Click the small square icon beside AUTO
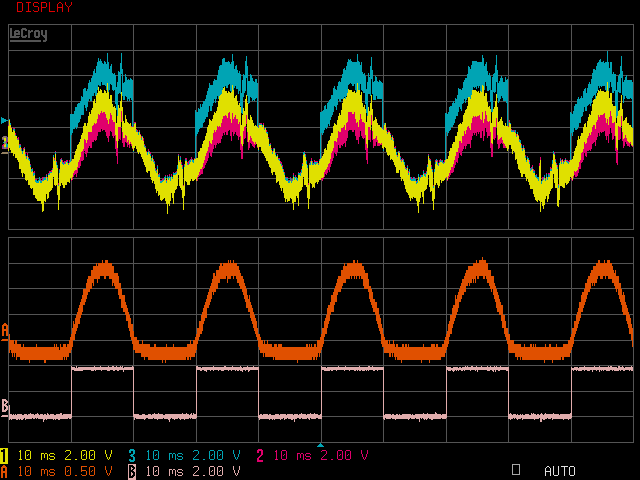The width and height of the screenshot is (640, 480). [516, 468]
